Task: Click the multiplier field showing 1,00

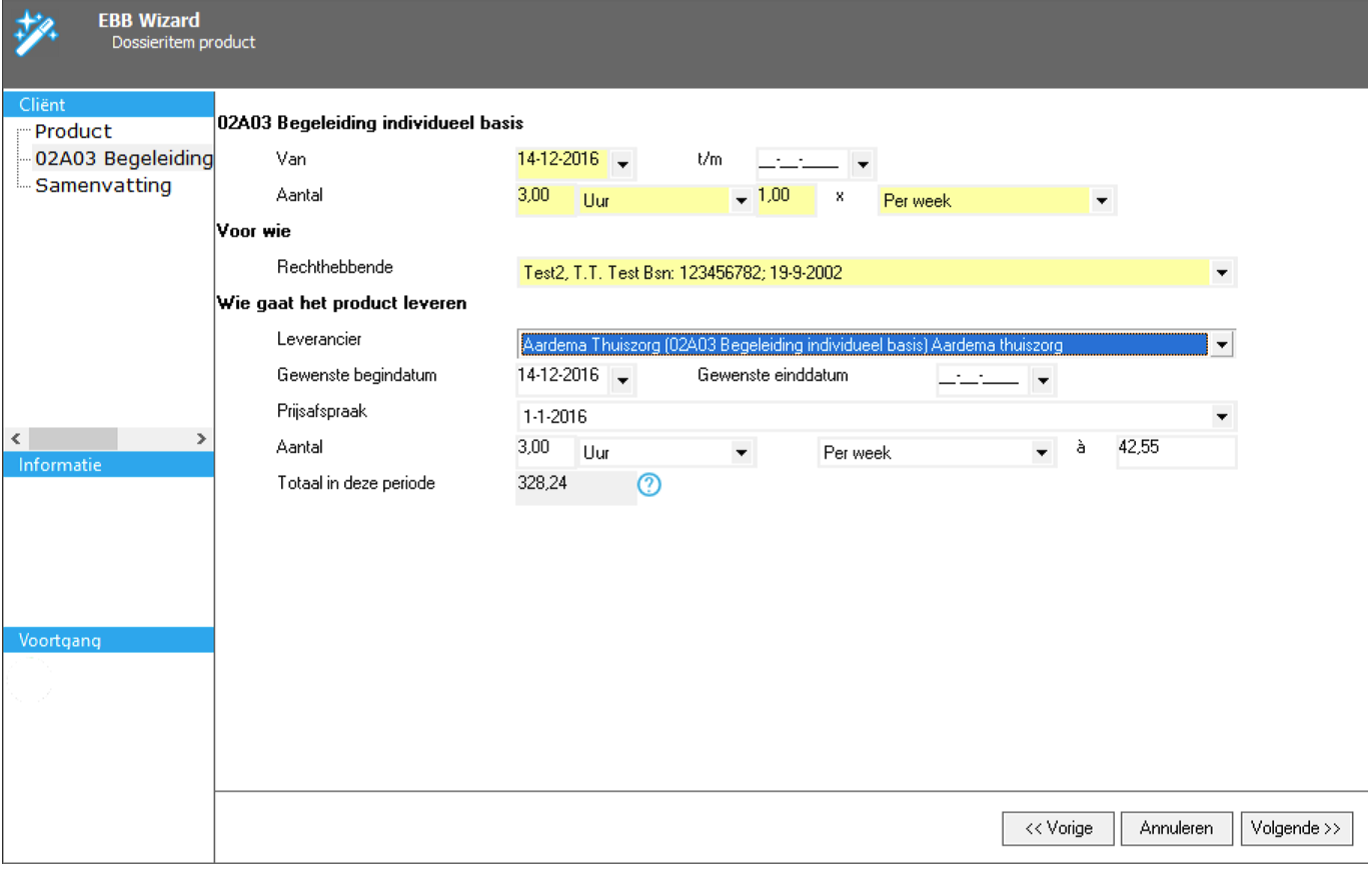Action: [786, 198]
